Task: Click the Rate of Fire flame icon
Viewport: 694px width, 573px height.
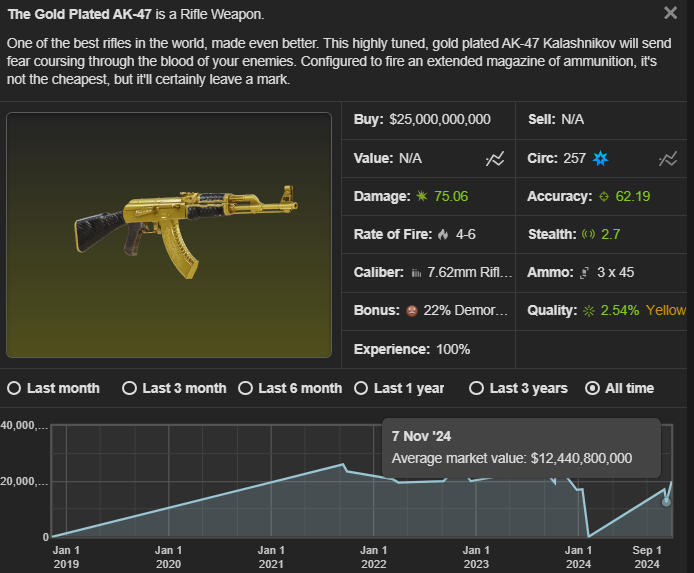Action: pyautogui.click(x=443, y=234)
